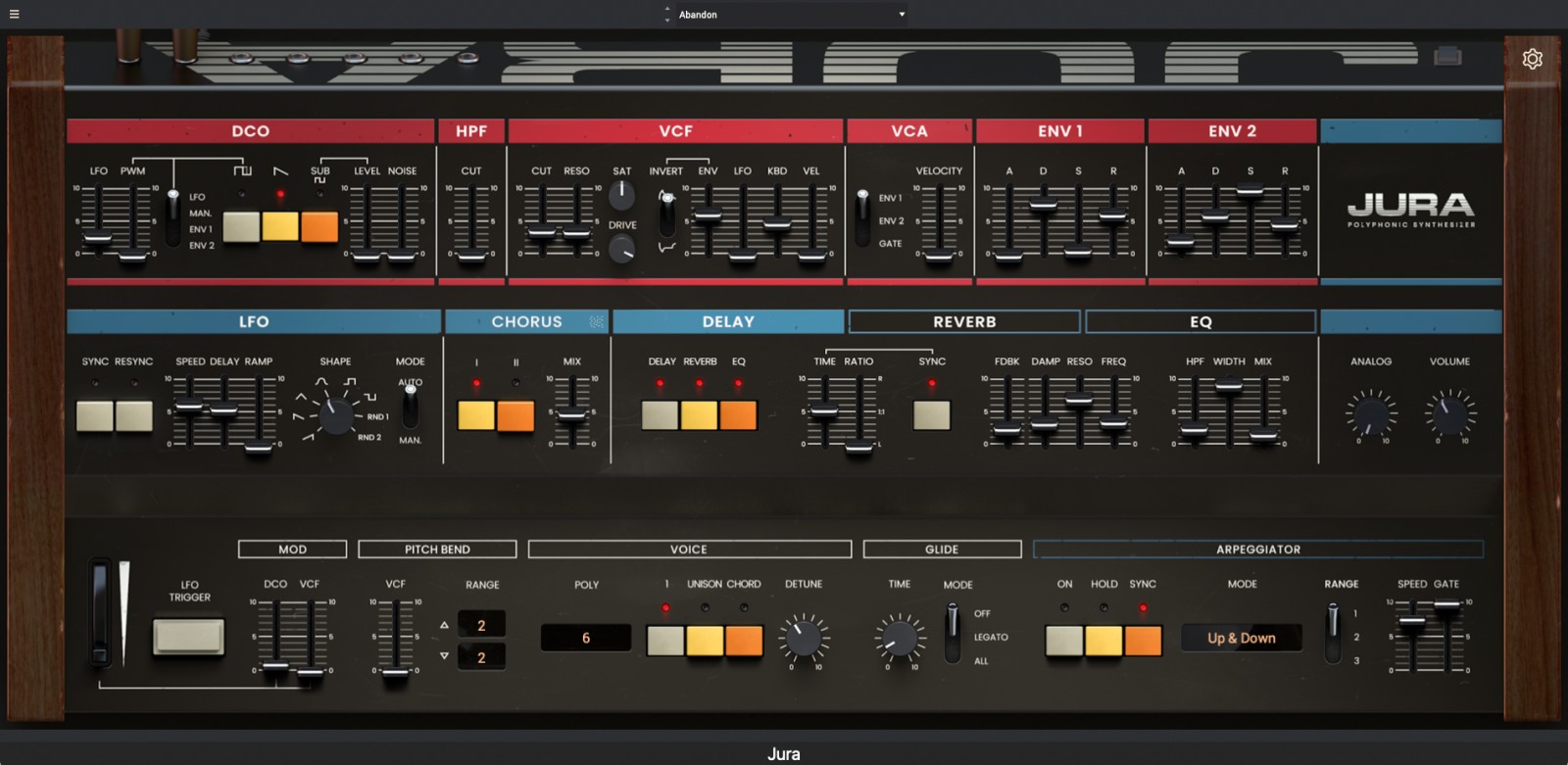
Task: Turn the VCF SAT knob
Action: pos(621,195)
